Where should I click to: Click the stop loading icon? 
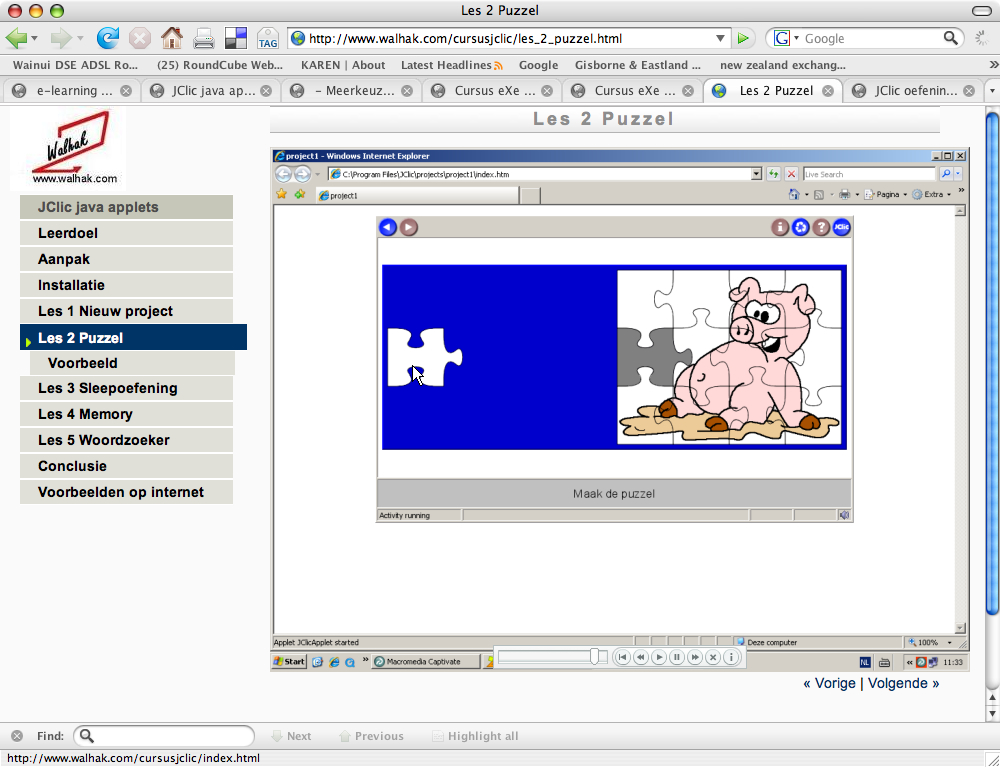pyautogui.click(x=140, y=38)
